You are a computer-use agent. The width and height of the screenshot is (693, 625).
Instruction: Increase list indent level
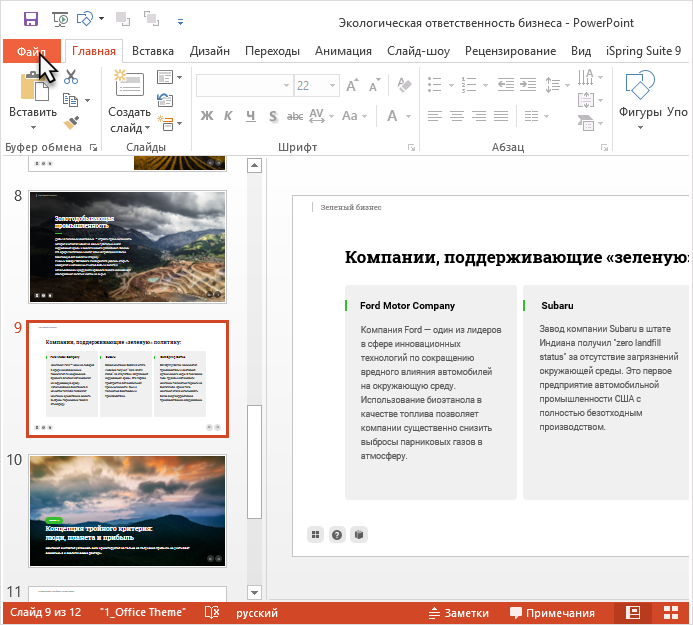coord(528,84)
